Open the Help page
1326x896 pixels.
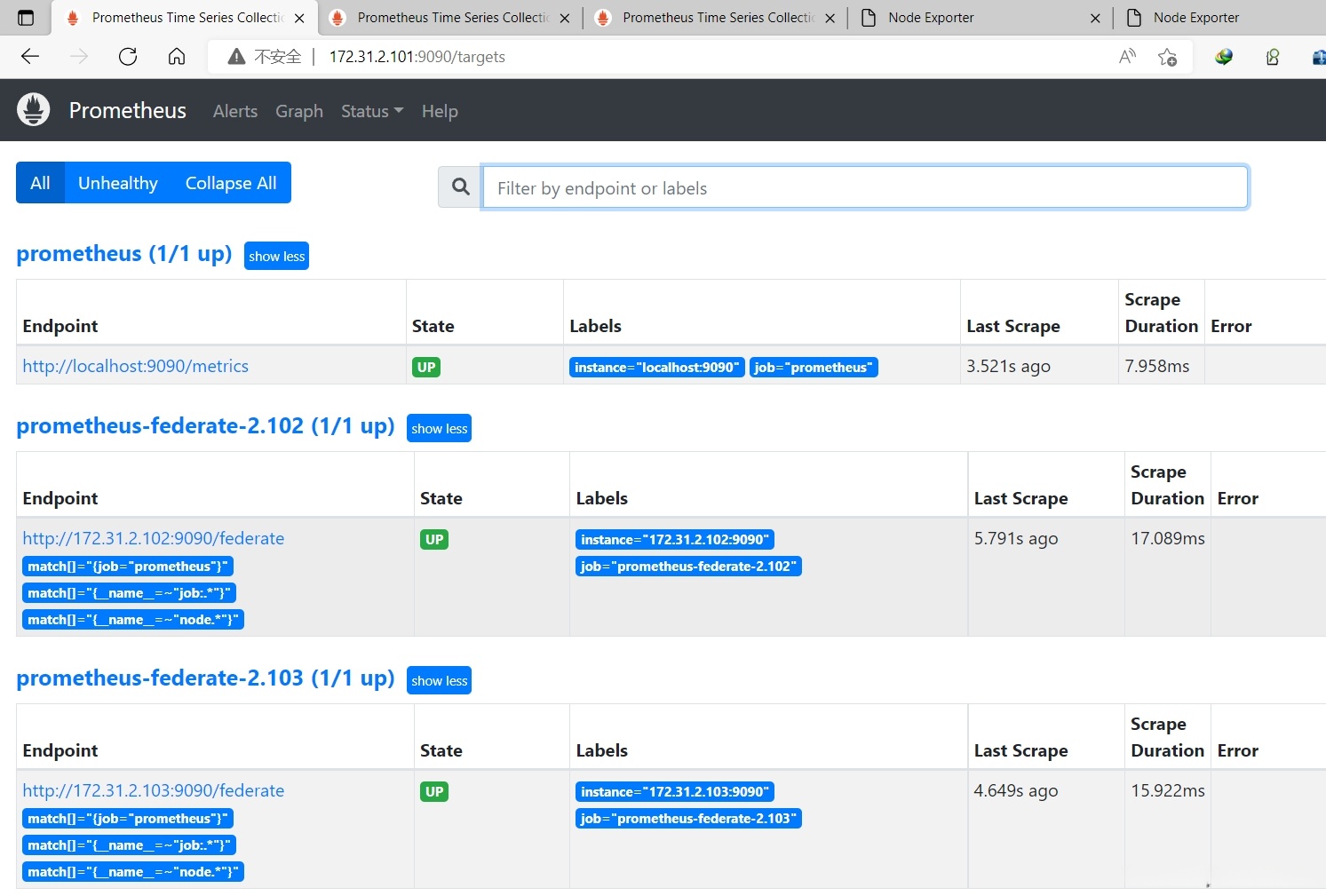click(440, 111)
